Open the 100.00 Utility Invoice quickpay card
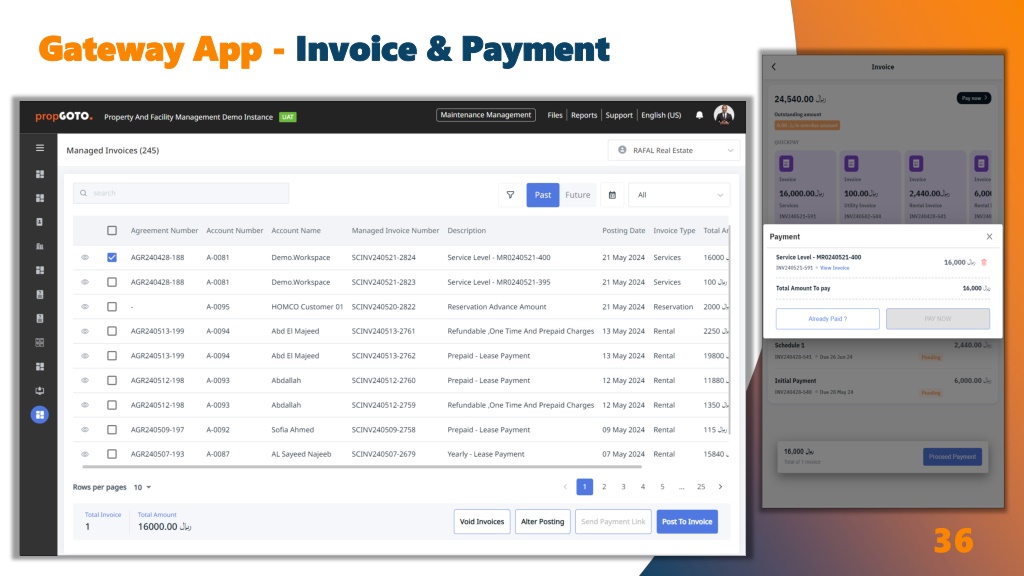Viewport: 1024px width, 576px height. click(x=870, y=186)
